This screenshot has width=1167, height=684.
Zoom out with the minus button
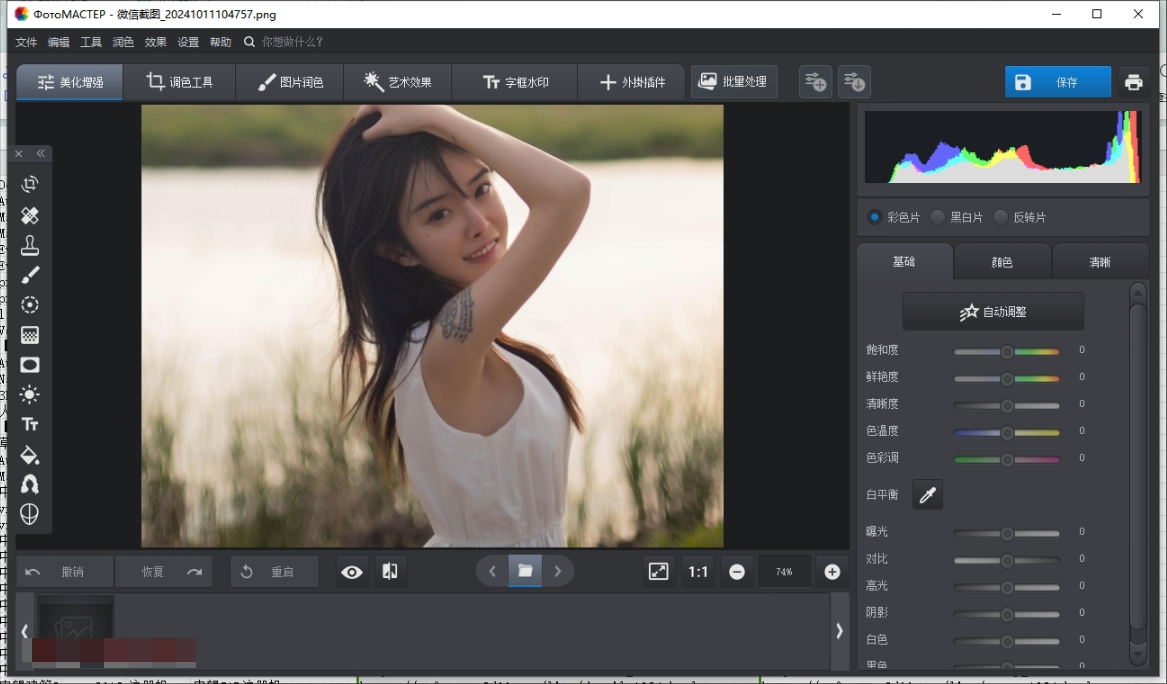(737, 572)
